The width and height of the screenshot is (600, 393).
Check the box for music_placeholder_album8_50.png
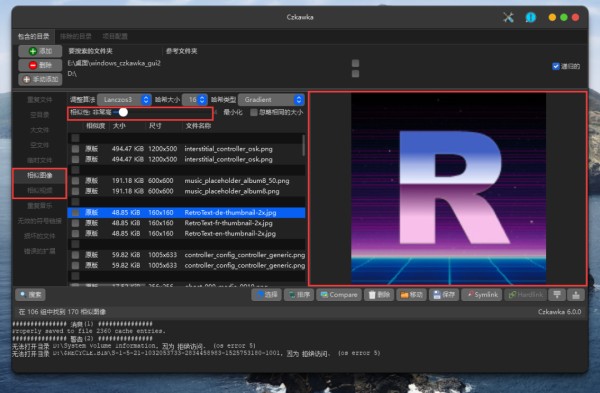click(75, 181)
